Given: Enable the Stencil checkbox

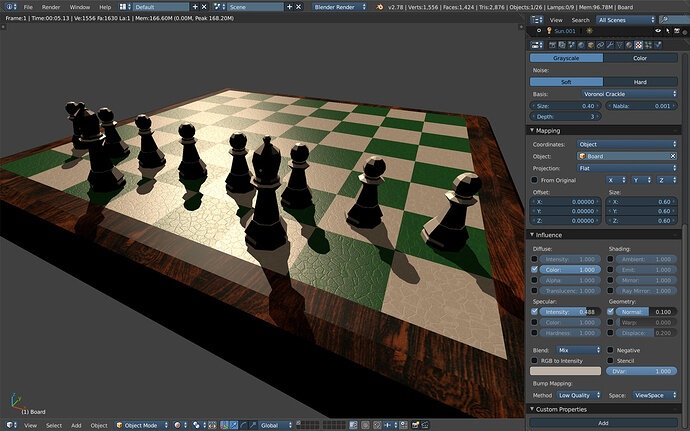Looking at the screenshot, I should pyautogui.click(x=610, y=361).
